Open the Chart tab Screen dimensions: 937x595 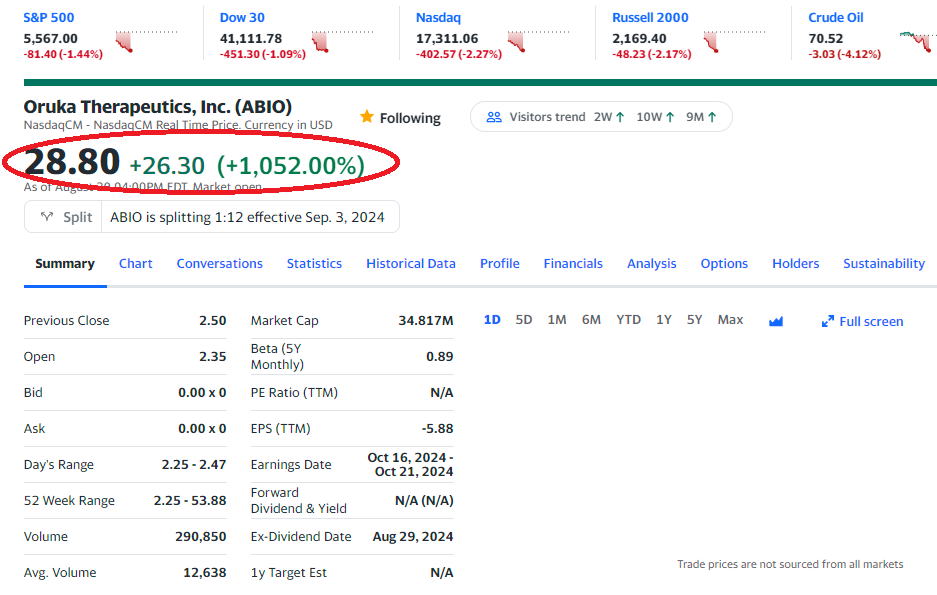(136, 263)
